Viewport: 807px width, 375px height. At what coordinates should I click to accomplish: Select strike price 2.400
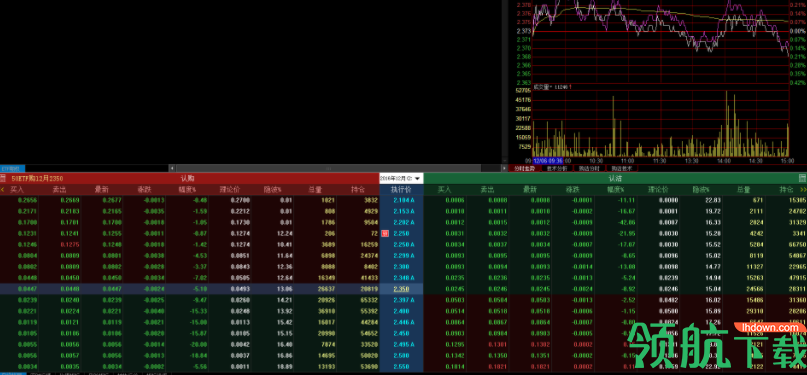pyautogui.click(x=401, y=311)
